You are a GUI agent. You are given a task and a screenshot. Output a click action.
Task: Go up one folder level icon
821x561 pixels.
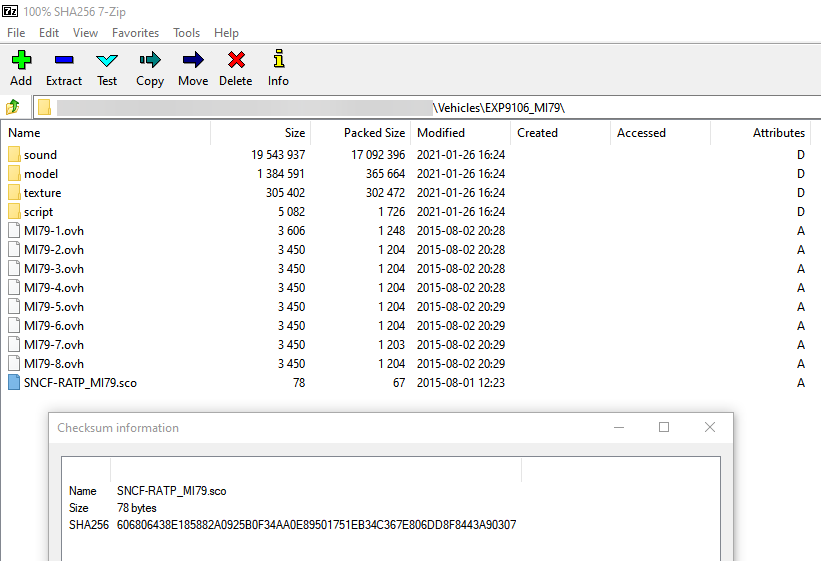13,107
